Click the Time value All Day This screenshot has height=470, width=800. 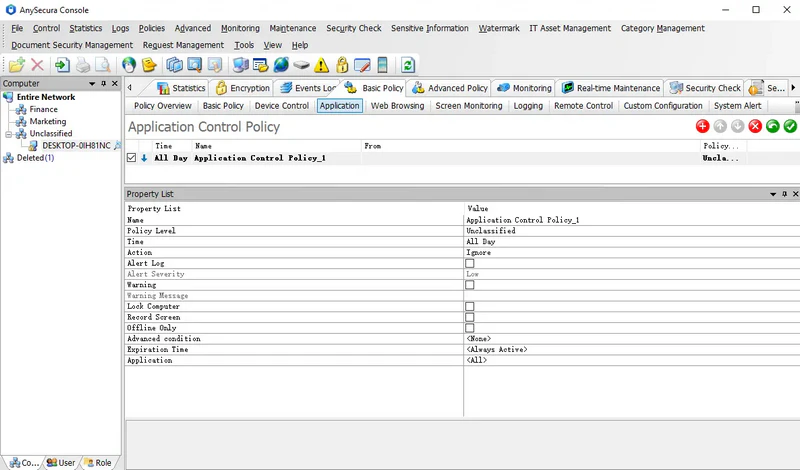481,241
